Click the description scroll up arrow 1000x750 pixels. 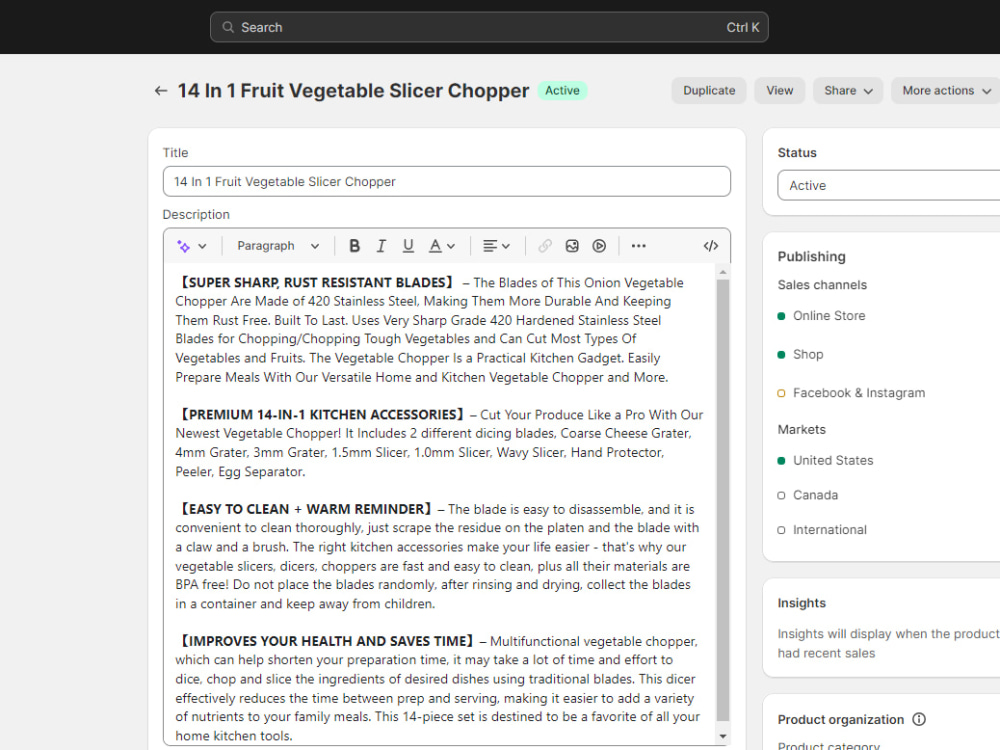723,272
